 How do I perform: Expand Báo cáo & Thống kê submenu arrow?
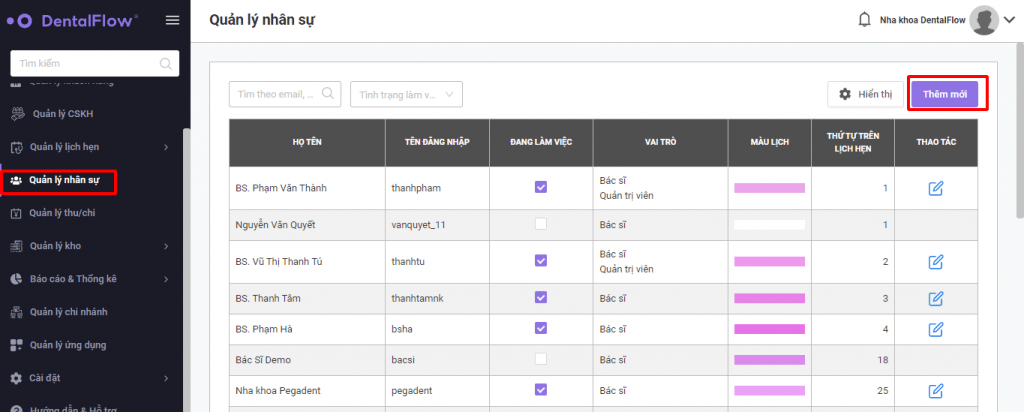click(x=166, y=279)
